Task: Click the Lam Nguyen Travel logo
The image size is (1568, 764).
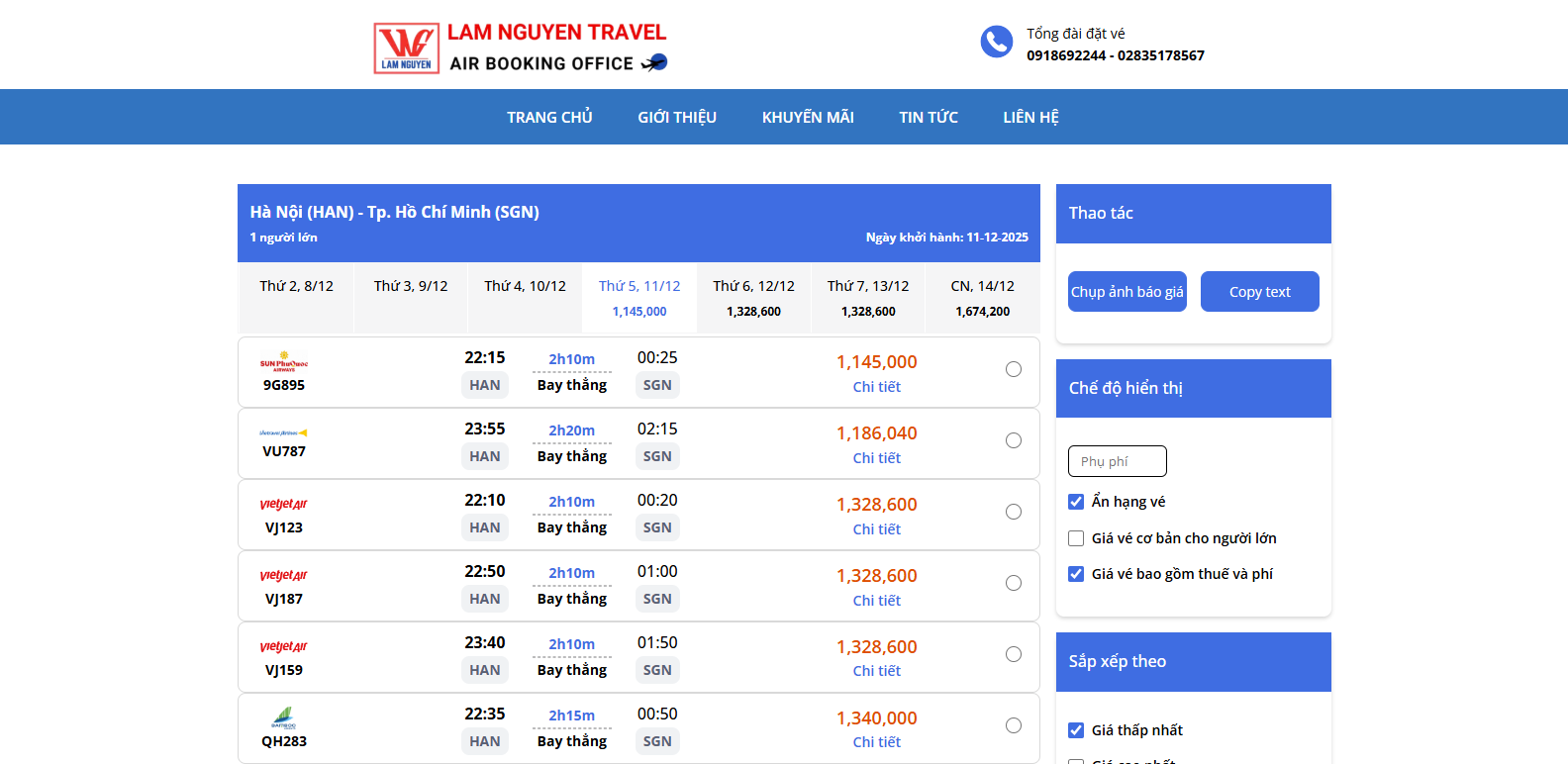Action: point(407,48)
